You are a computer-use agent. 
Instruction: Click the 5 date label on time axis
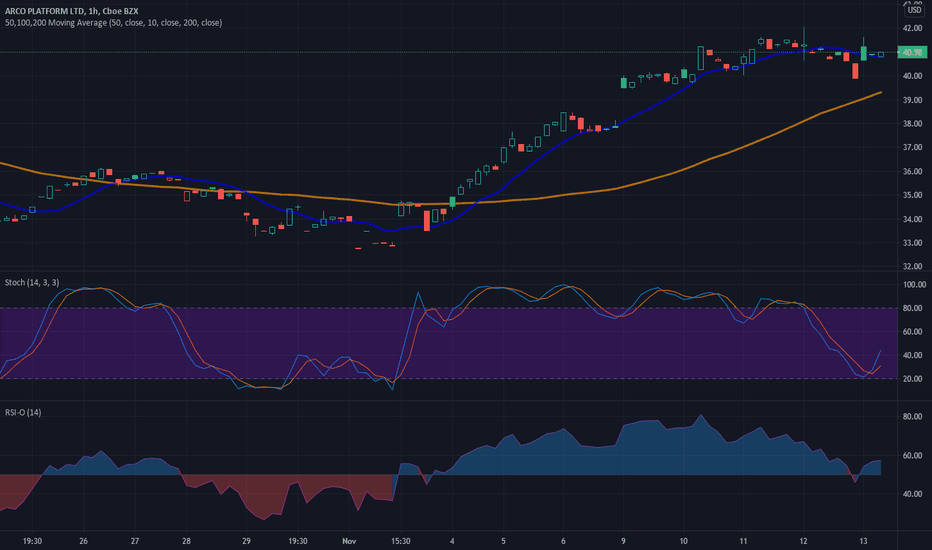point(503,541)
